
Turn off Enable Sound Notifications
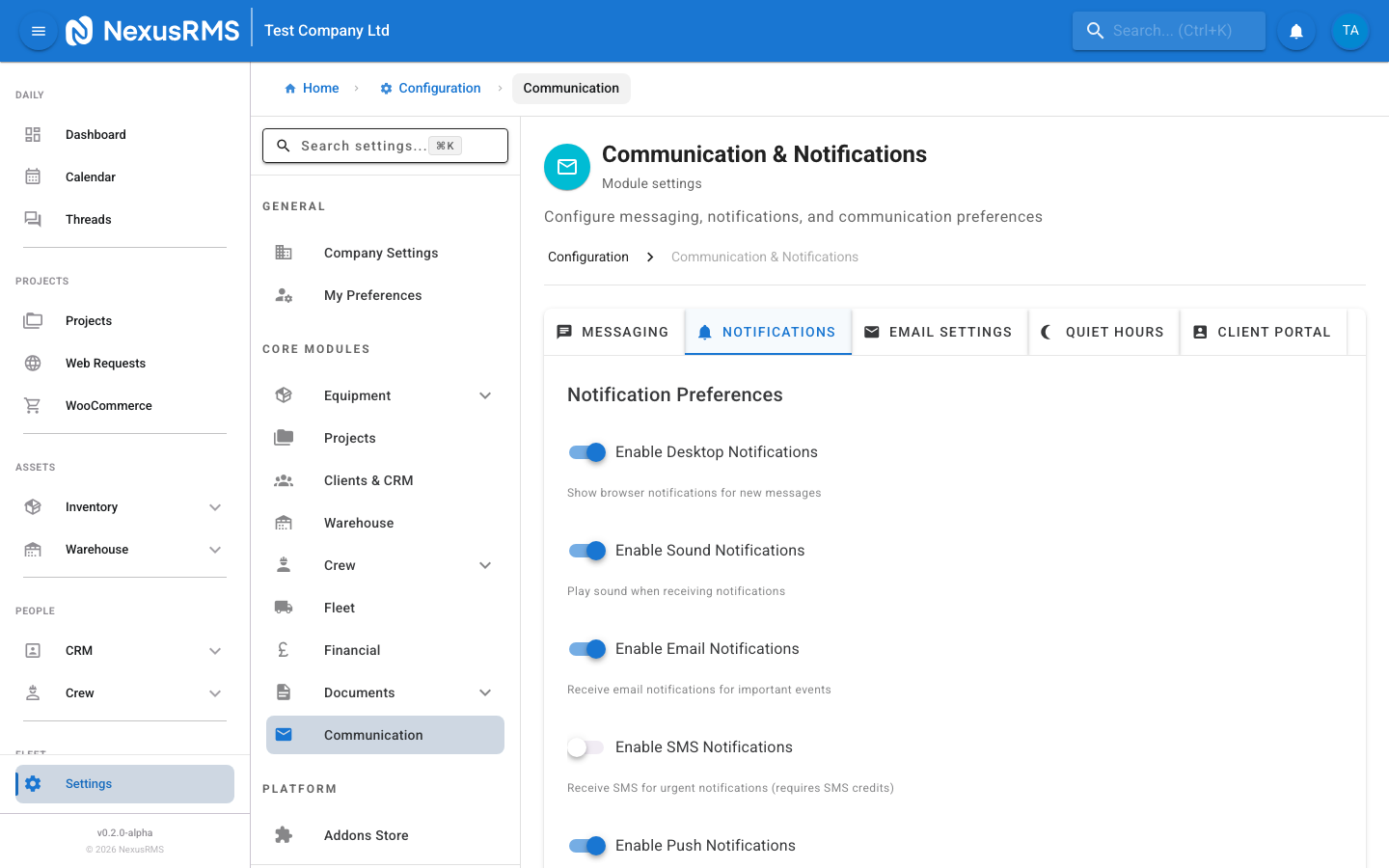pyautogui.click(x=586, y=551)
